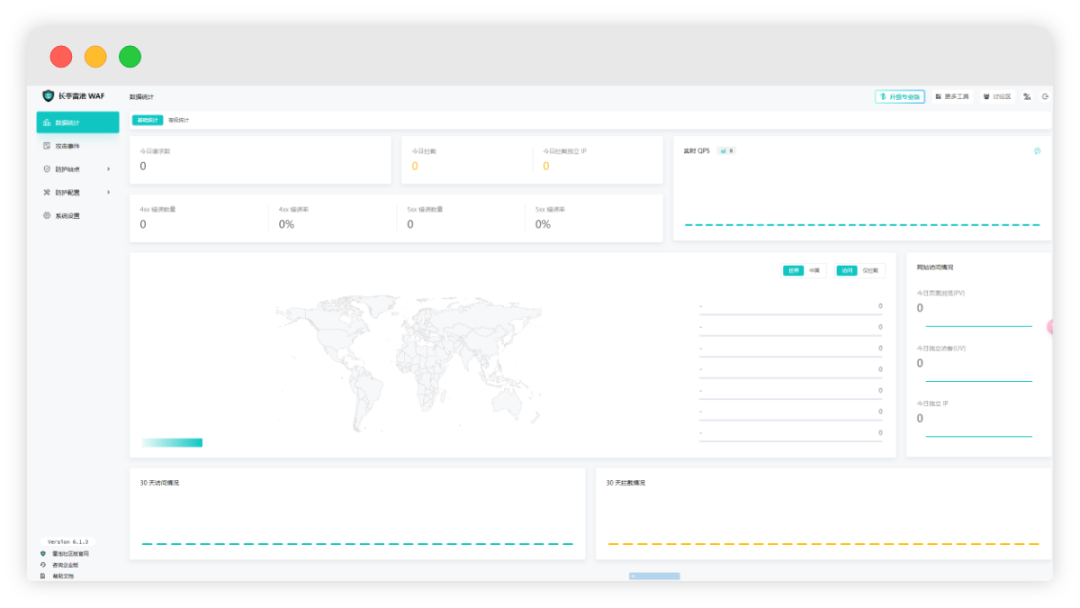Click the Version 6.1.3 label
1080x608 pixels.
[x=68, y=542]
